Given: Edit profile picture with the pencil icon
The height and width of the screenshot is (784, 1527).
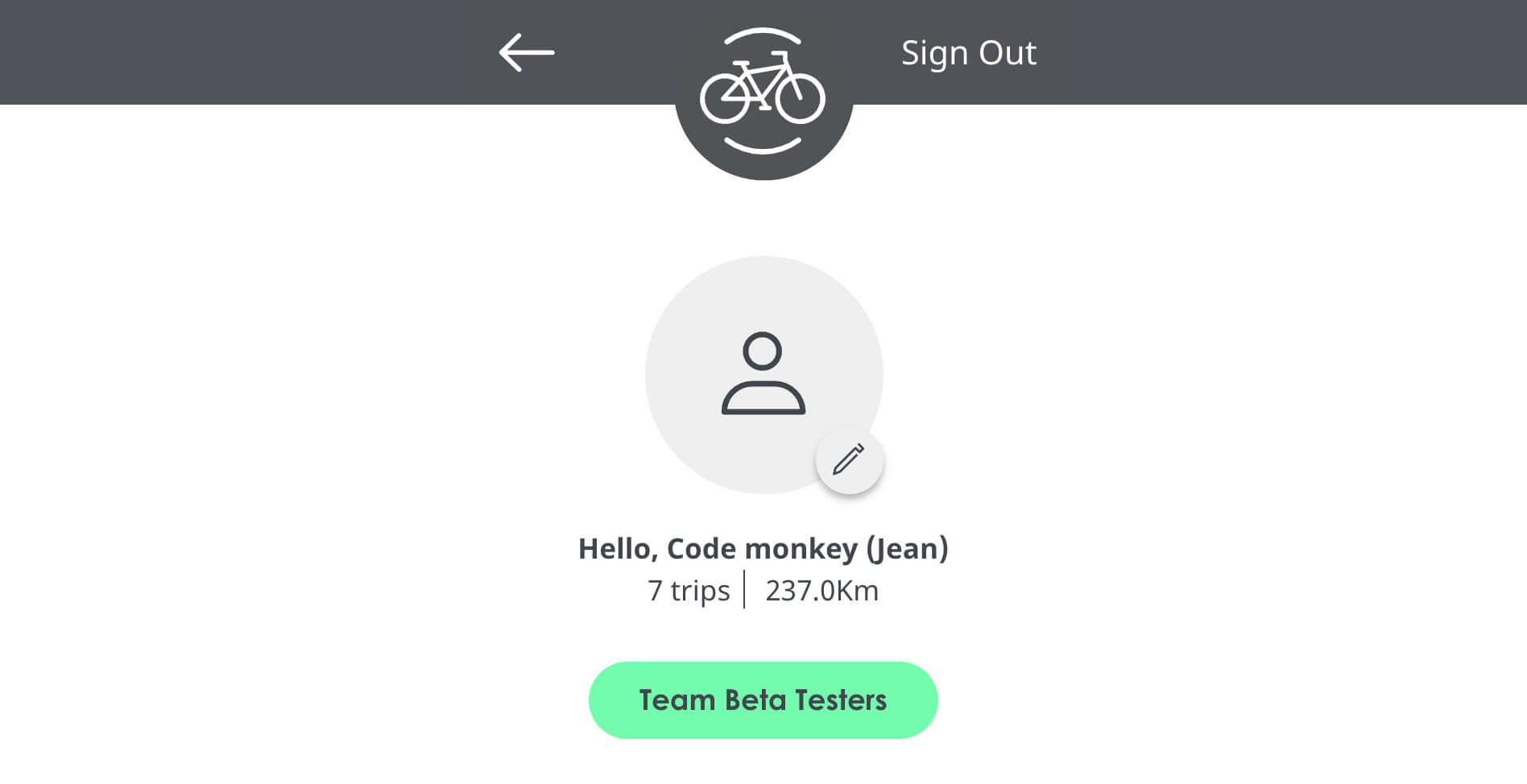Looking at the screenshot, I should (x=849, y=460).
